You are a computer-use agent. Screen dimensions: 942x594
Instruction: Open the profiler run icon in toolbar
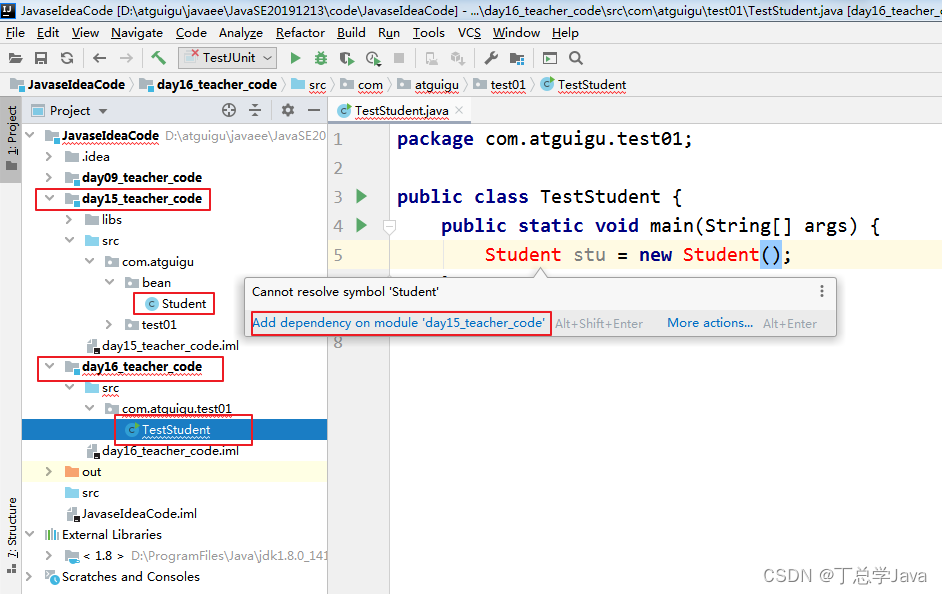(x=373, y=58)
